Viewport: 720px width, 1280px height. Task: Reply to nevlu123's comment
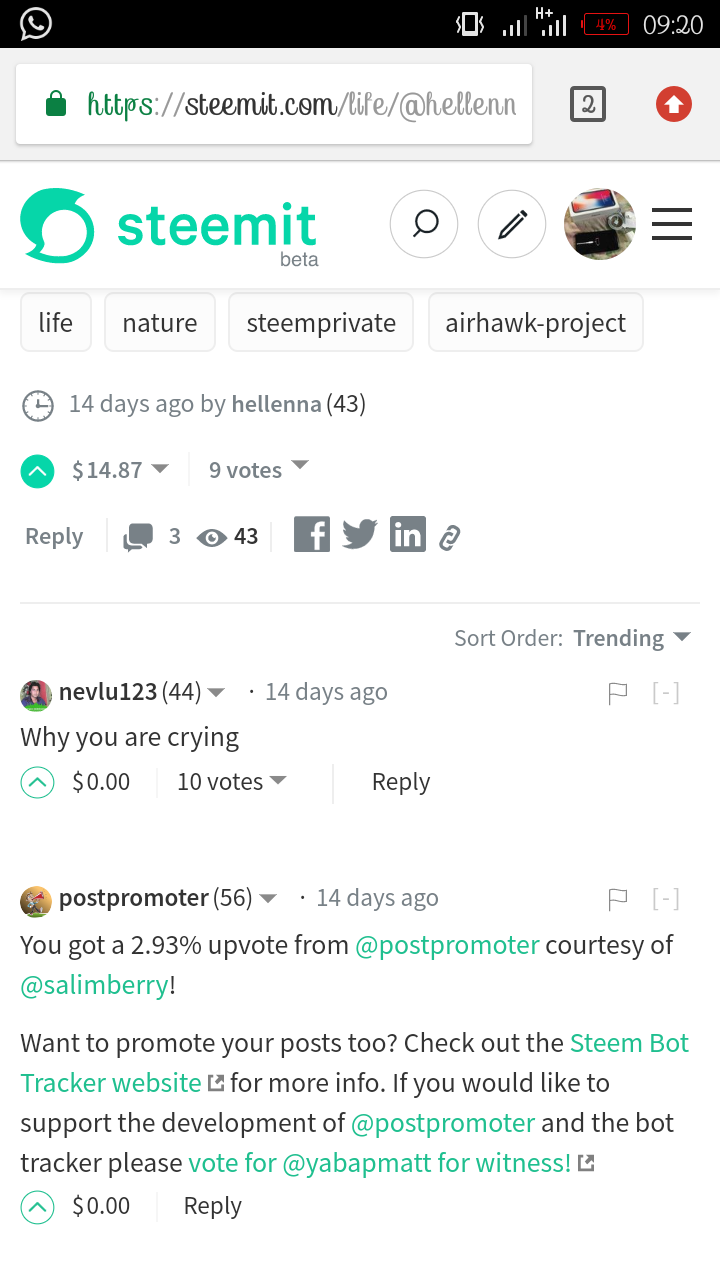click(x=400, y=781)
